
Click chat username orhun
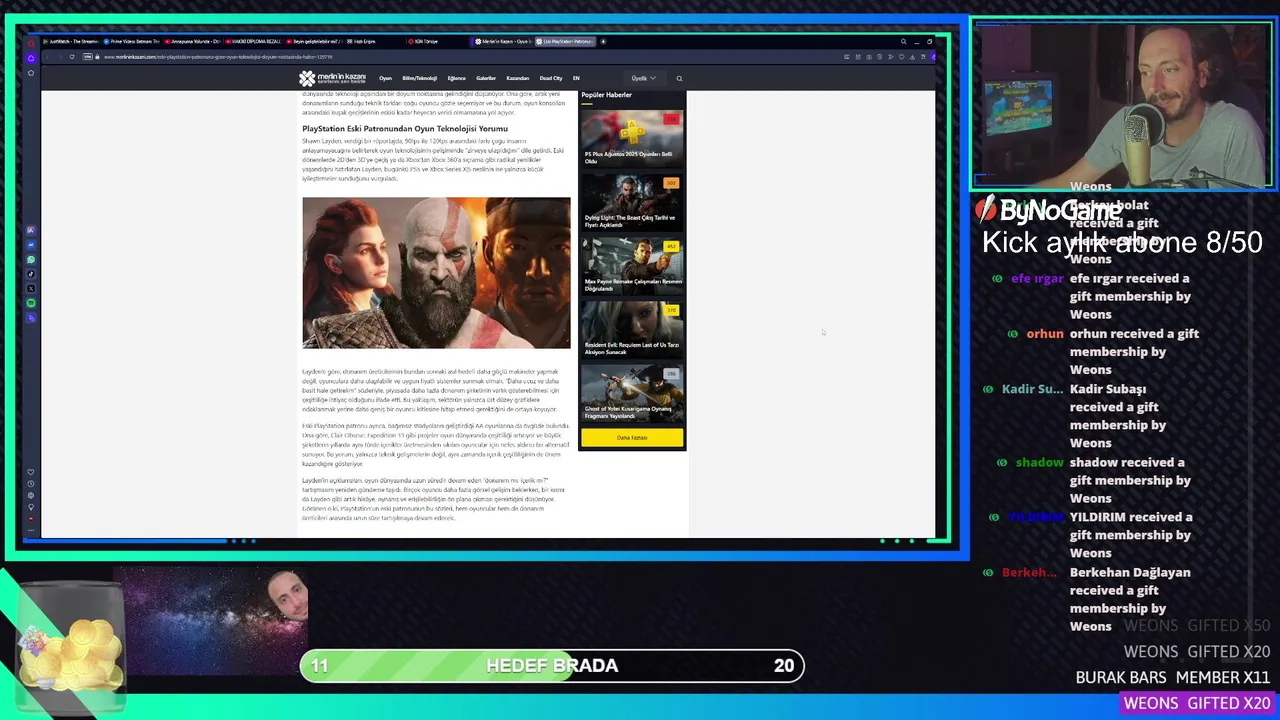[x=1045, y=334]
